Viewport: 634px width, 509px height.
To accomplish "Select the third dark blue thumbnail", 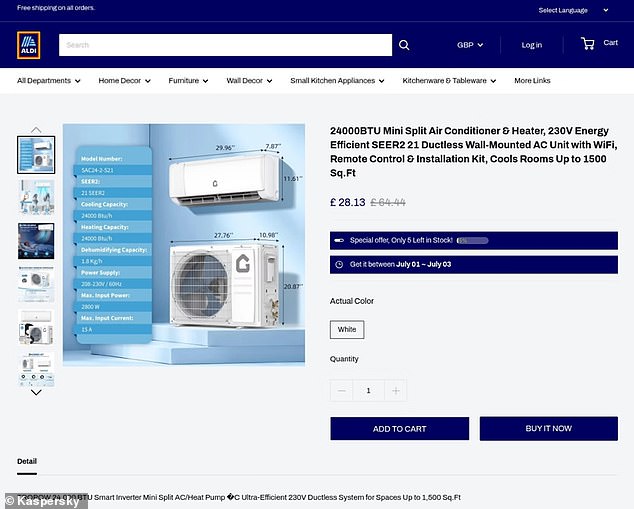I will point(36,241).
